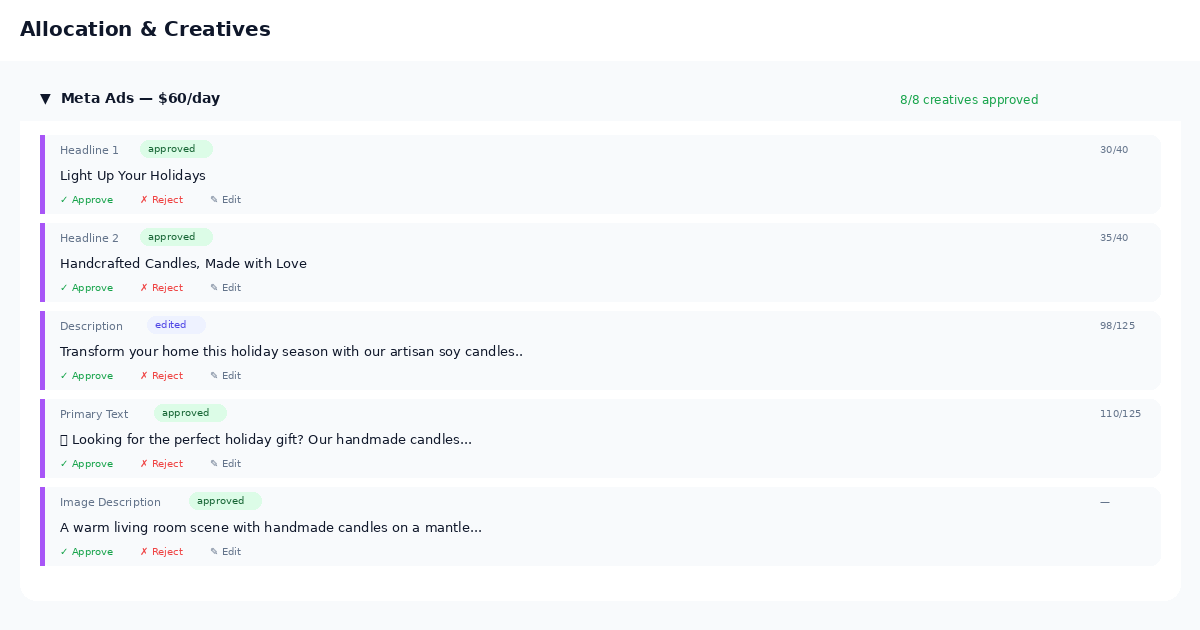Click the approved badge on Headline 2
Viewport: 1200px width, 630px height.
point(176,237)
